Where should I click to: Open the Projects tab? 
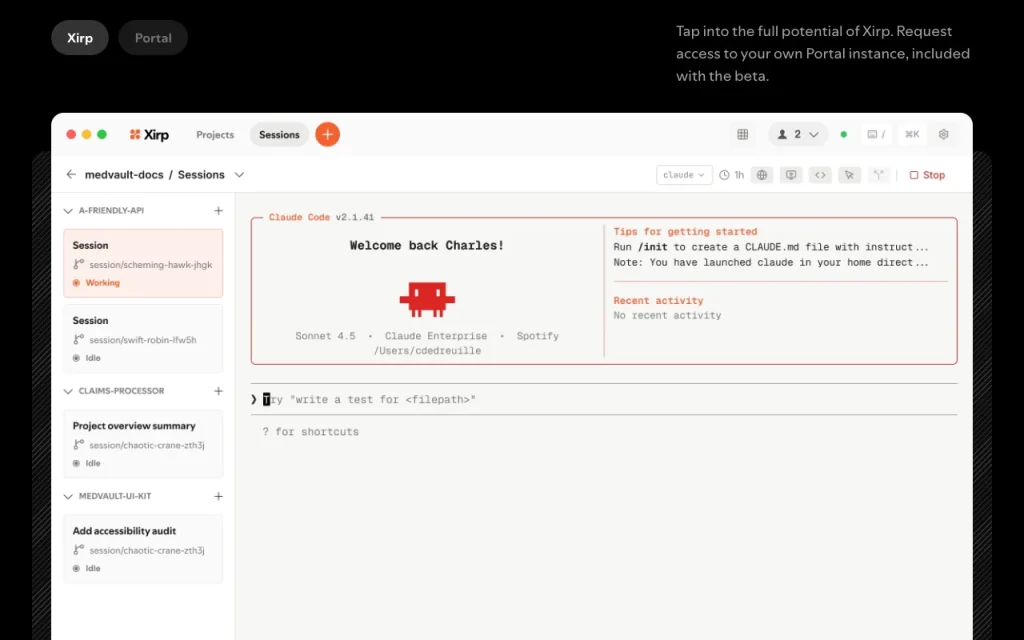215,135
